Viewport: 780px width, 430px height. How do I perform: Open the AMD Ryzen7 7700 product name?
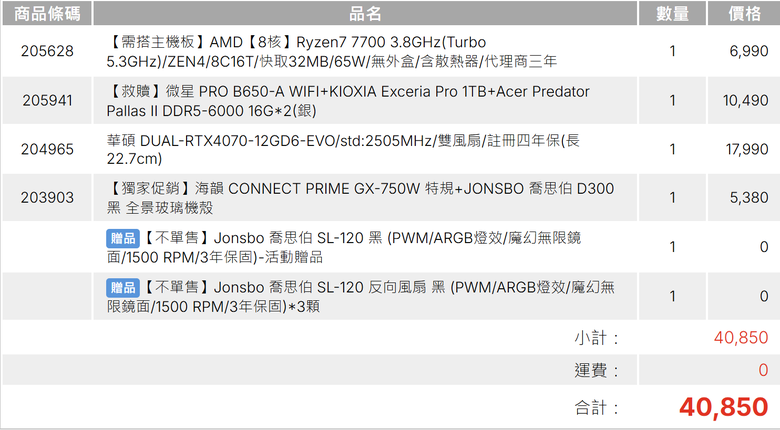(x=331, y=51)
